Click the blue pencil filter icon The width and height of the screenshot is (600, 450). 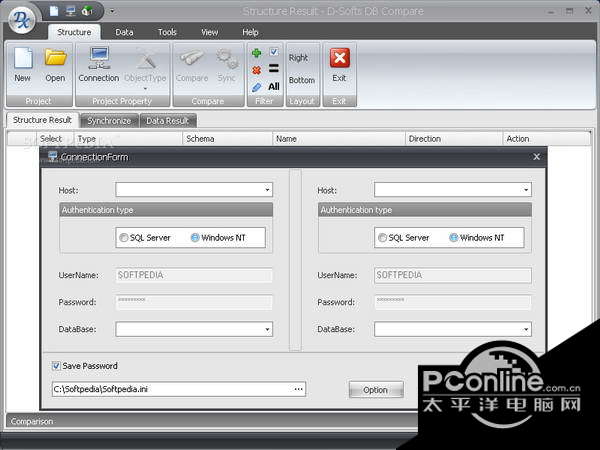point(257,87)
